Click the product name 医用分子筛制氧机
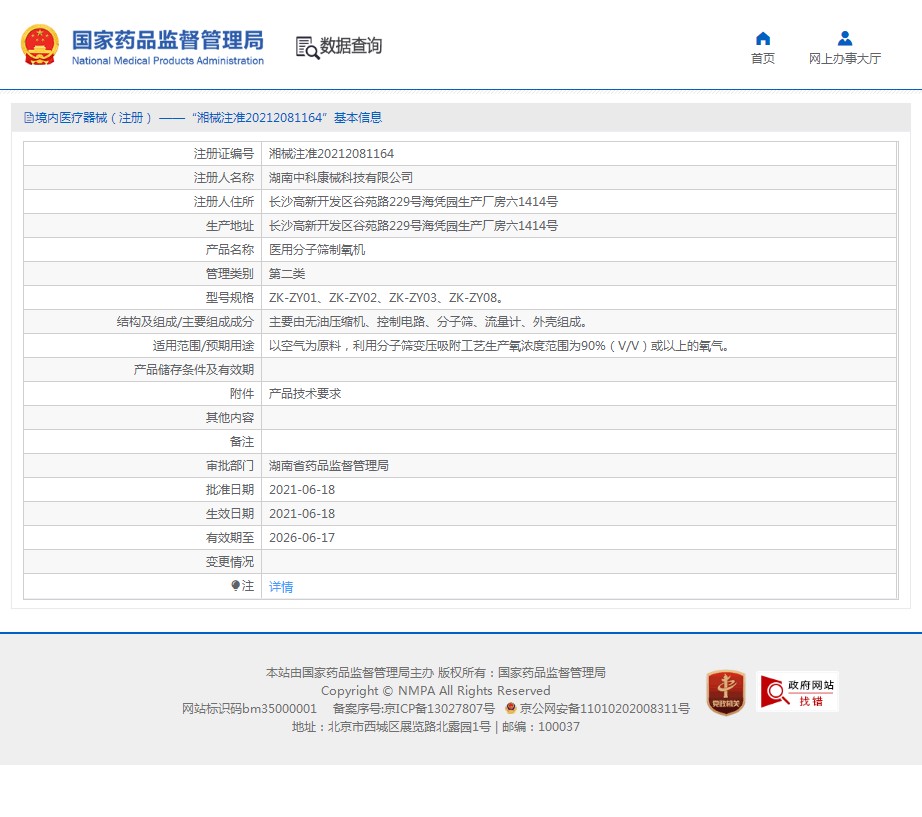This screenshot has height=817, width=922. coord(317,250)
